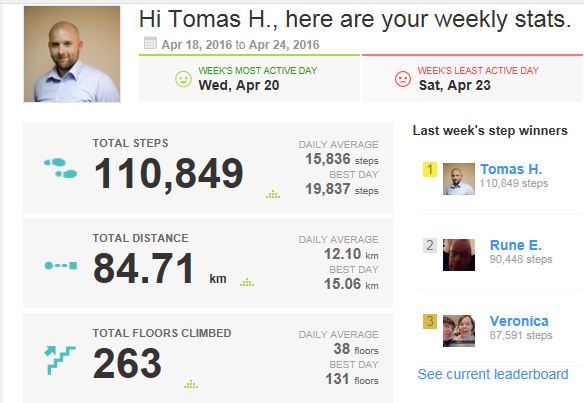
Task: Click green dotted badge beside total steps
Action: (x=273, y=194)
